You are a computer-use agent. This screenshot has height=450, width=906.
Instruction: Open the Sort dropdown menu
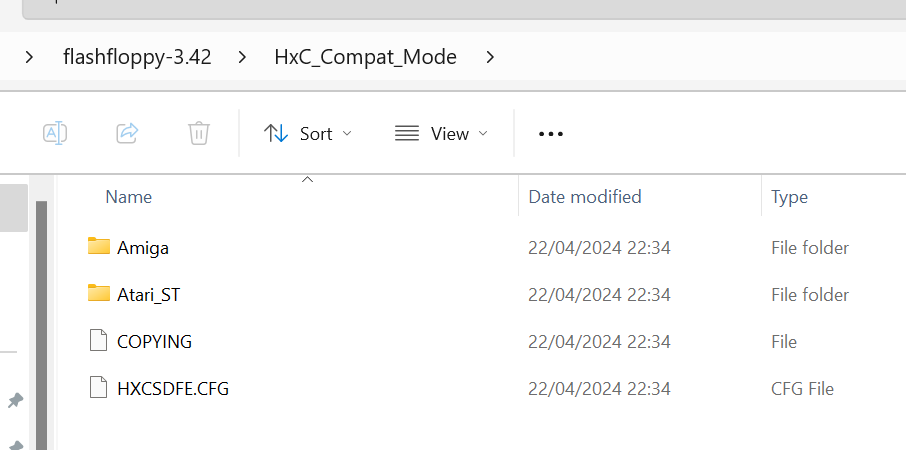(x=307, y=133)
